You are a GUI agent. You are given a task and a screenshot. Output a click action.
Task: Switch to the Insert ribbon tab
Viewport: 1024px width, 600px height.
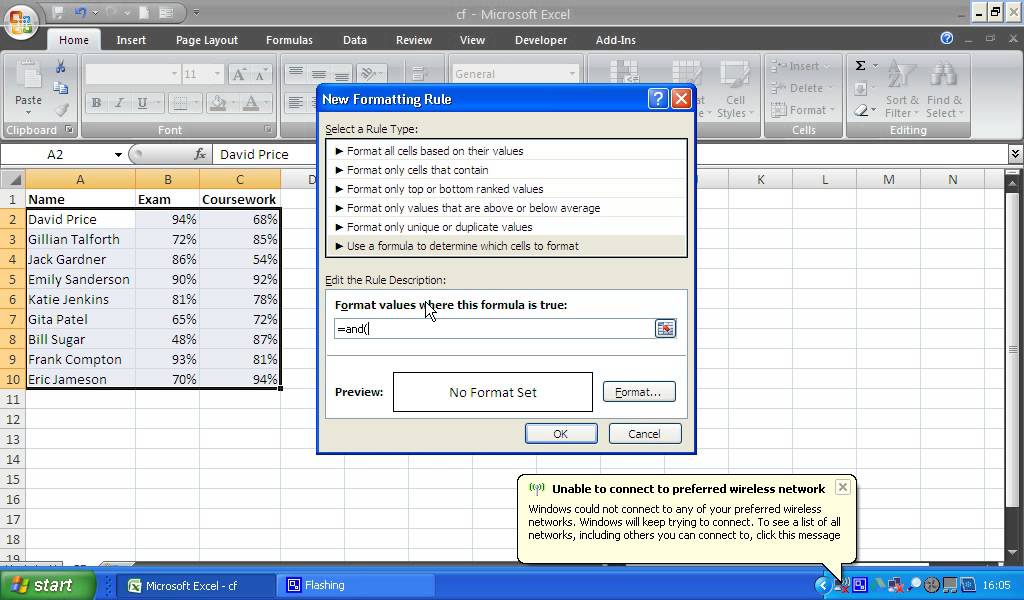[x=131, y=40]
